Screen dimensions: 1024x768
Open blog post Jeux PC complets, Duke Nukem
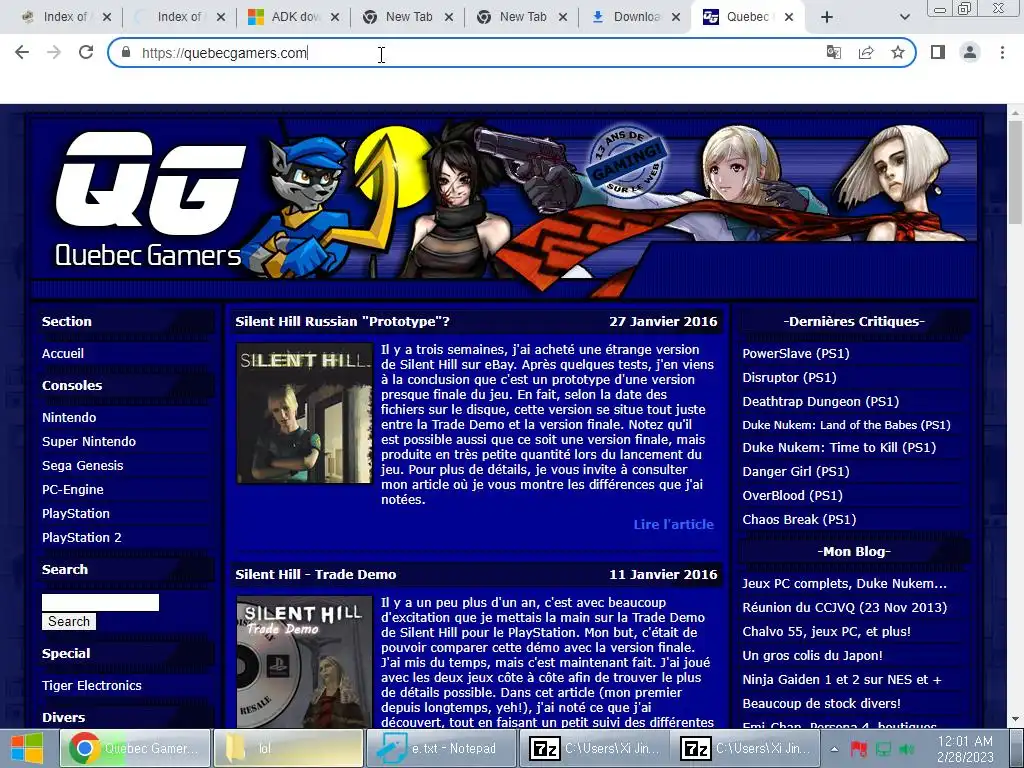pyautogui.click(x=844, y=583)
